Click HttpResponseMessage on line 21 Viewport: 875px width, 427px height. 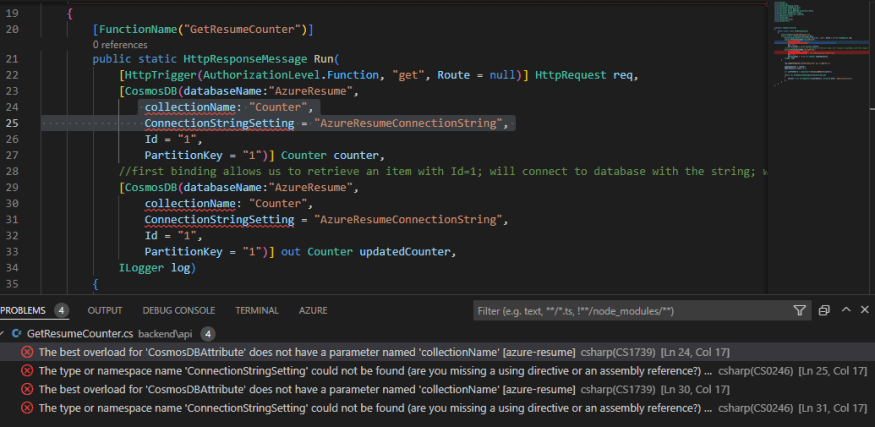coord(245,59)
